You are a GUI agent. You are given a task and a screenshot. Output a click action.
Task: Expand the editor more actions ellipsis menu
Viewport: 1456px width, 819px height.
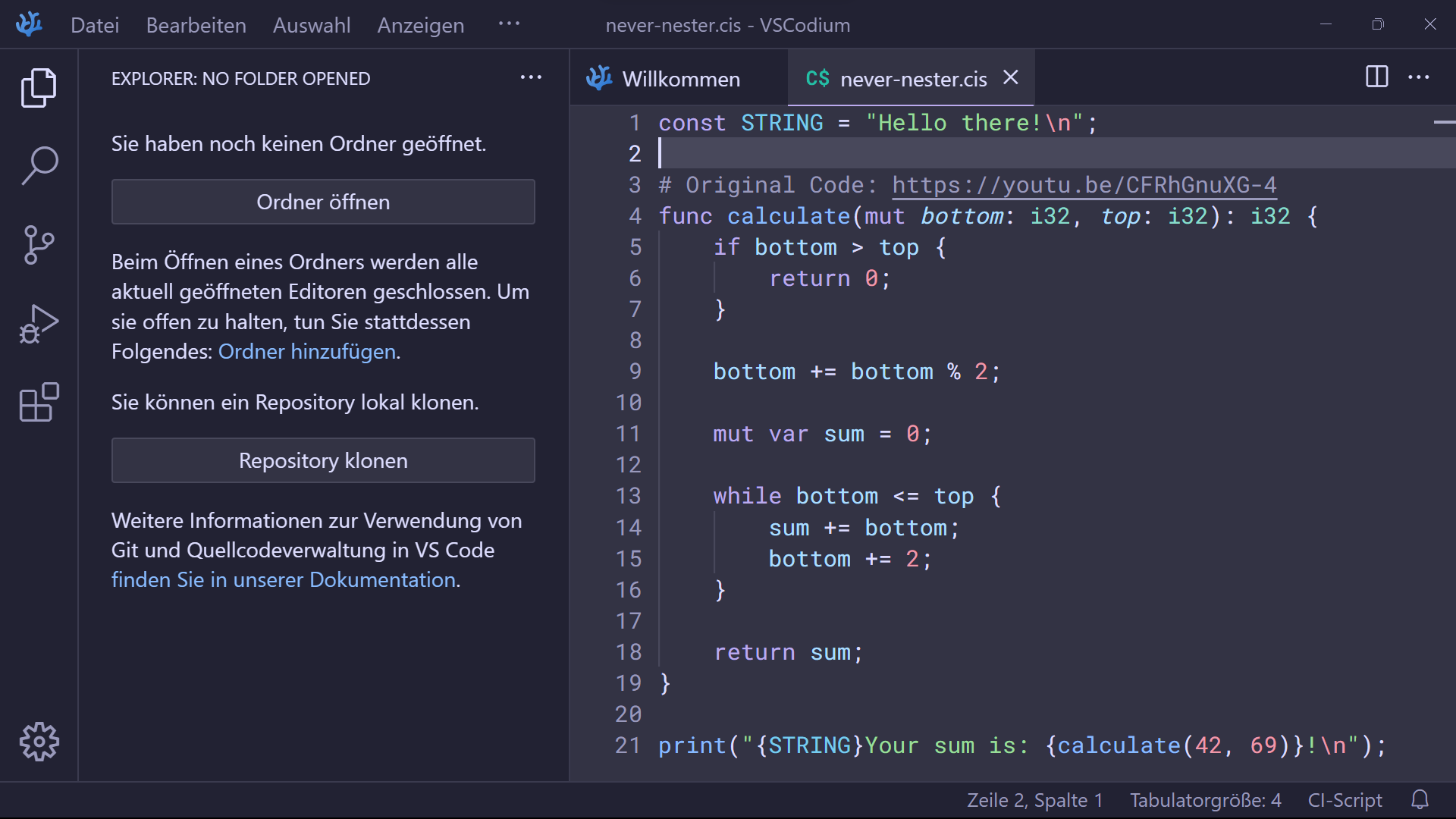pos(1418,77)
